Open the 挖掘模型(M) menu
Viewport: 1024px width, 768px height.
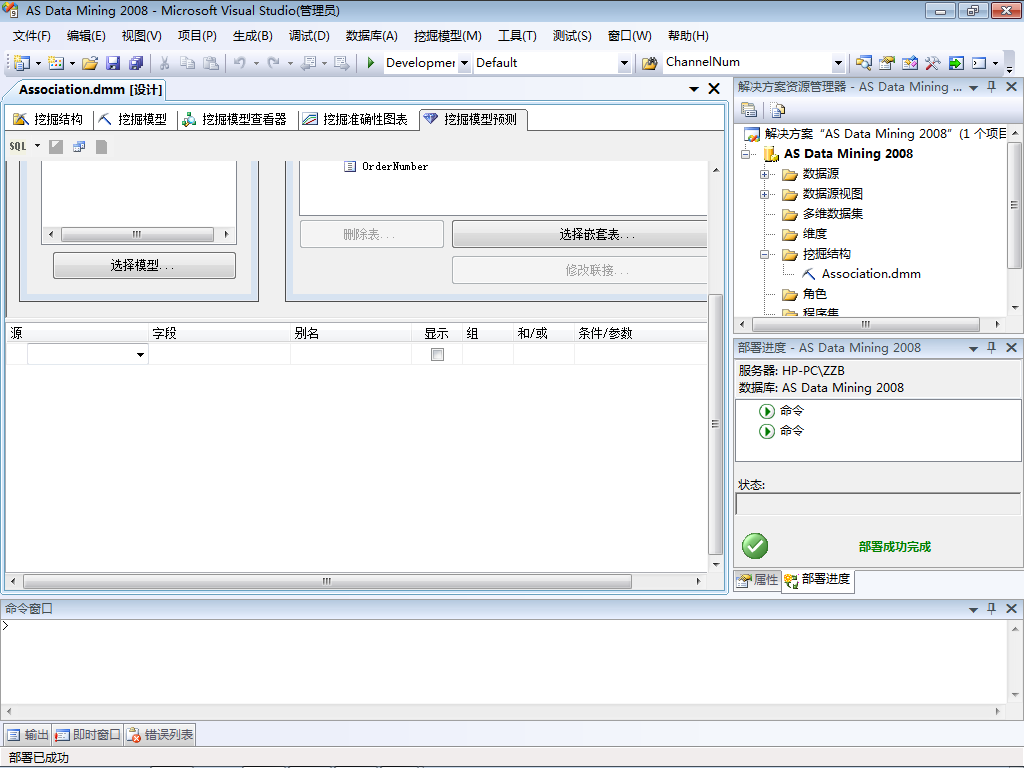448,36
